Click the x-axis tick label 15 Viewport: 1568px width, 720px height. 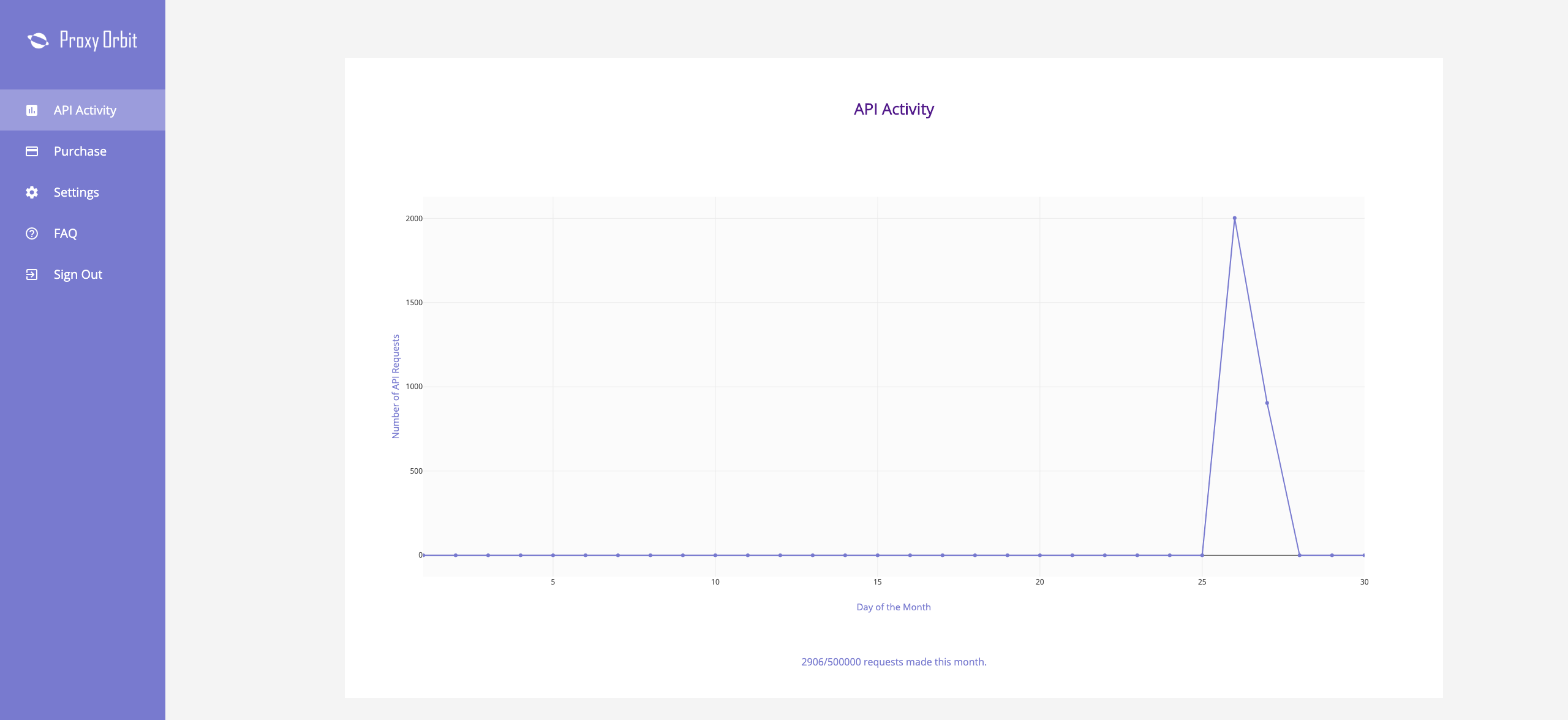tap(878, 582)
